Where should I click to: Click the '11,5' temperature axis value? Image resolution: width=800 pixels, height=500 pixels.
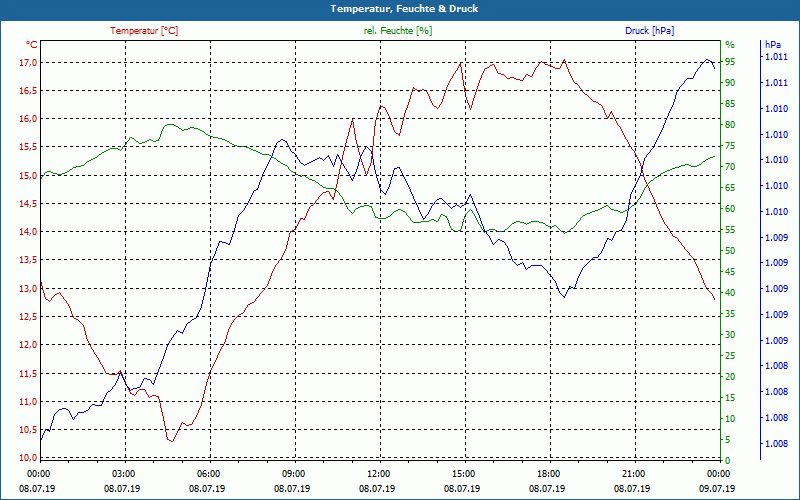click(29, 373)
